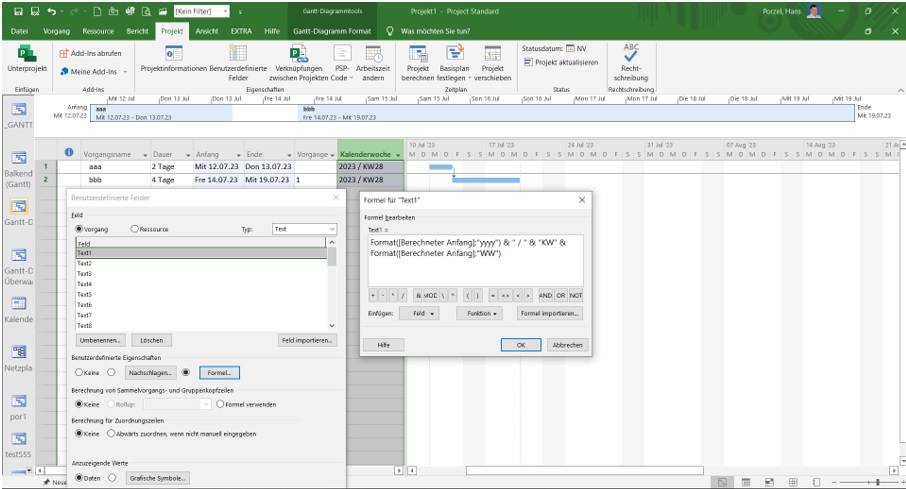Click OK in the Formel dialog
Screen dimensions: 906x489
(x=521, y=345)
